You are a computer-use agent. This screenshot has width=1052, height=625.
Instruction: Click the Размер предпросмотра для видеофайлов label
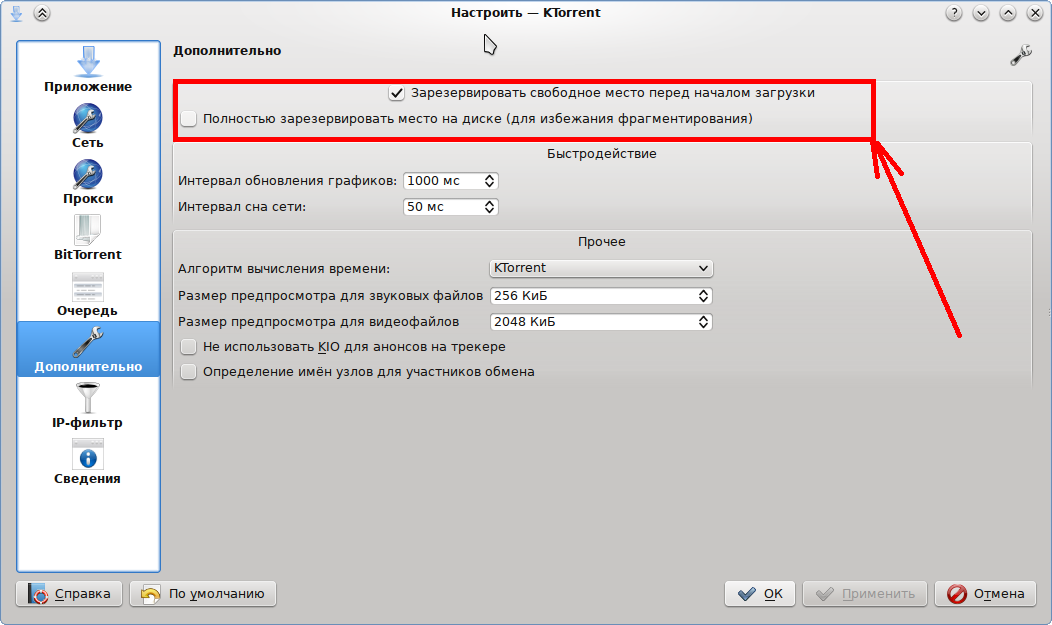(x=319, y=322)
